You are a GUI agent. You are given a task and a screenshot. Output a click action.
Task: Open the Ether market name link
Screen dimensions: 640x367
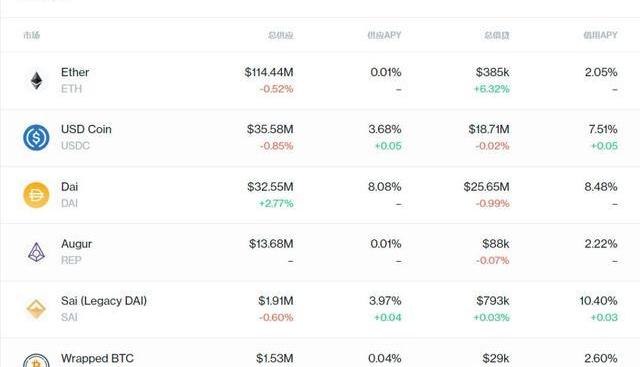[75, 72]
